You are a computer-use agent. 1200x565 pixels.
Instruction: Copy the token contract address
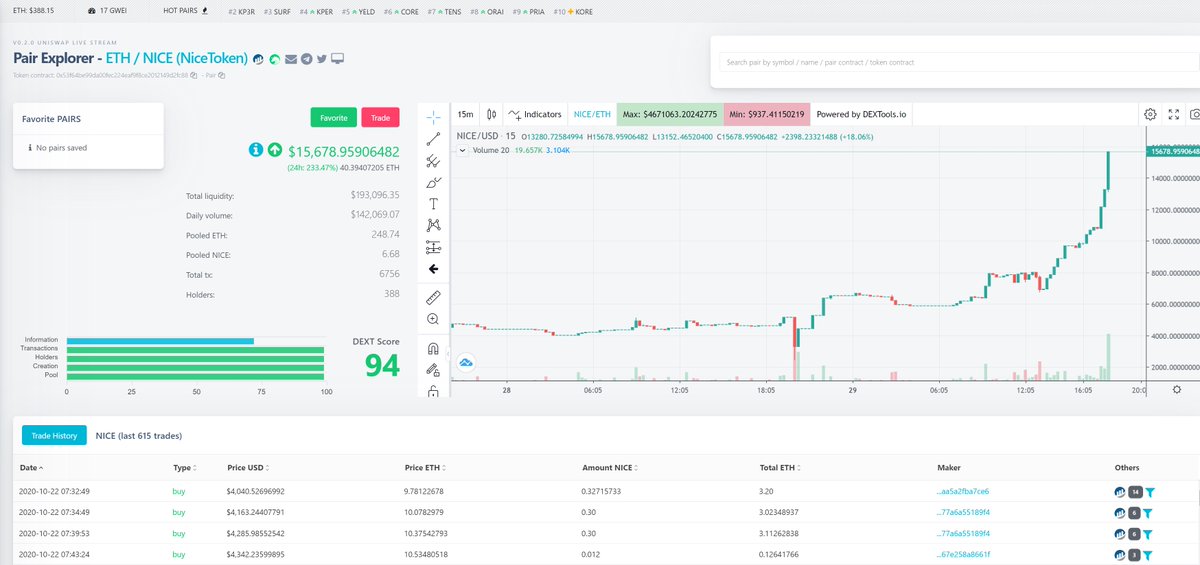point(194,75)
